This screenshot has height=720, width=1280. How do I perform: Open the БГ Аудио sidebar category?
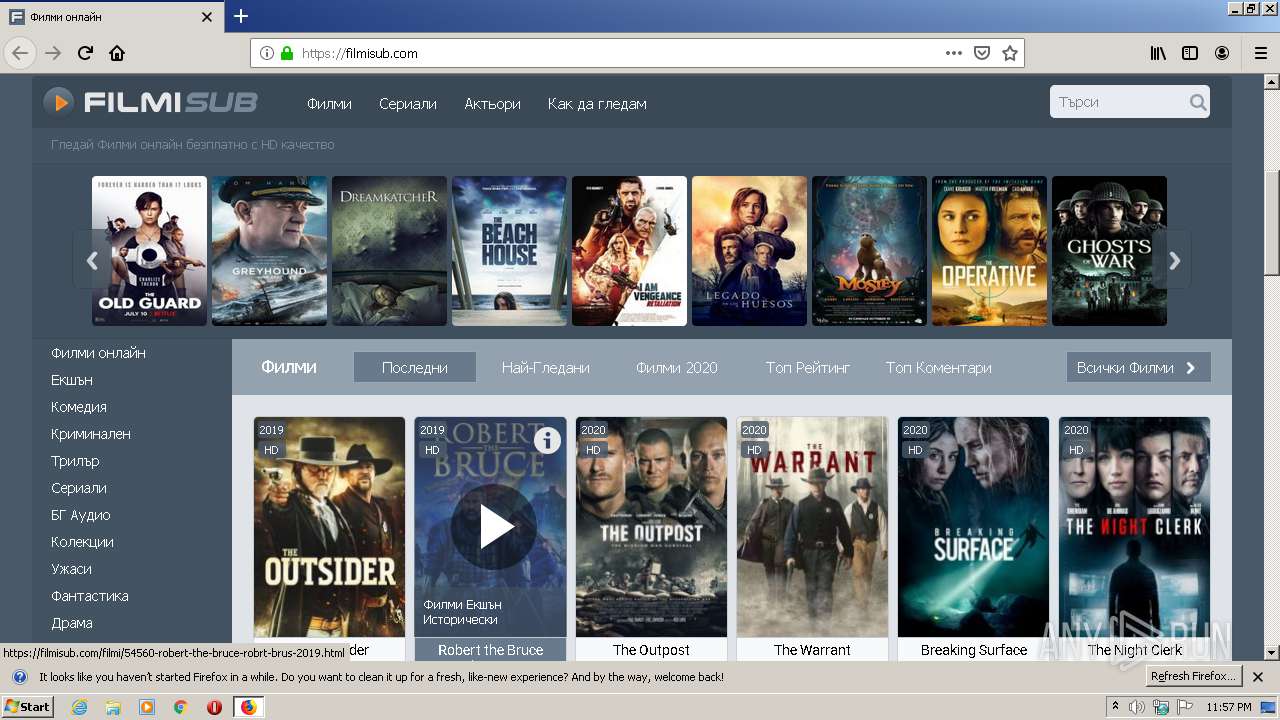point(81,515)
